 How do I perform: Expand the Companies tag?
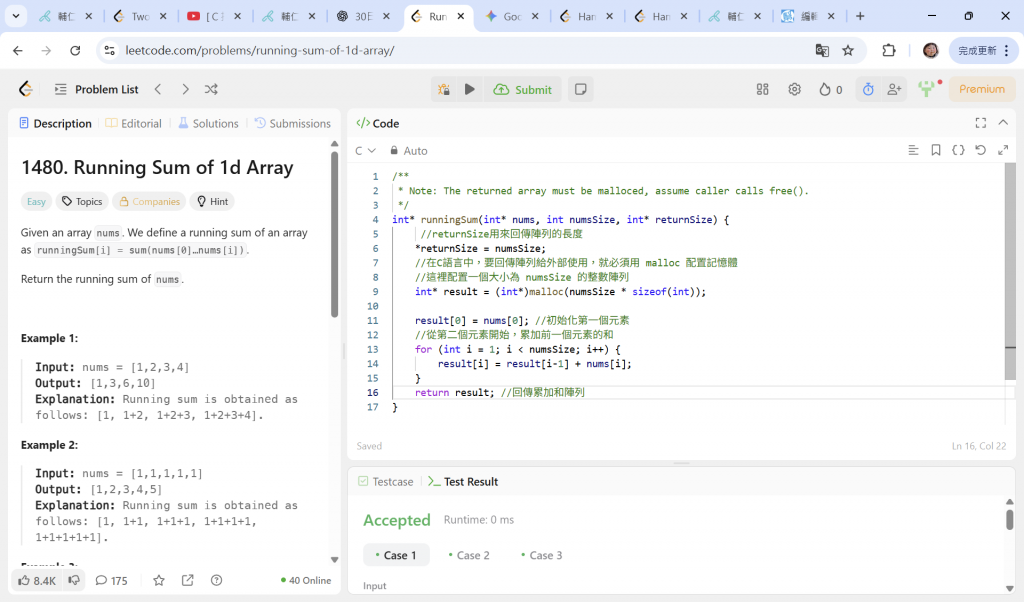[149, 201]
